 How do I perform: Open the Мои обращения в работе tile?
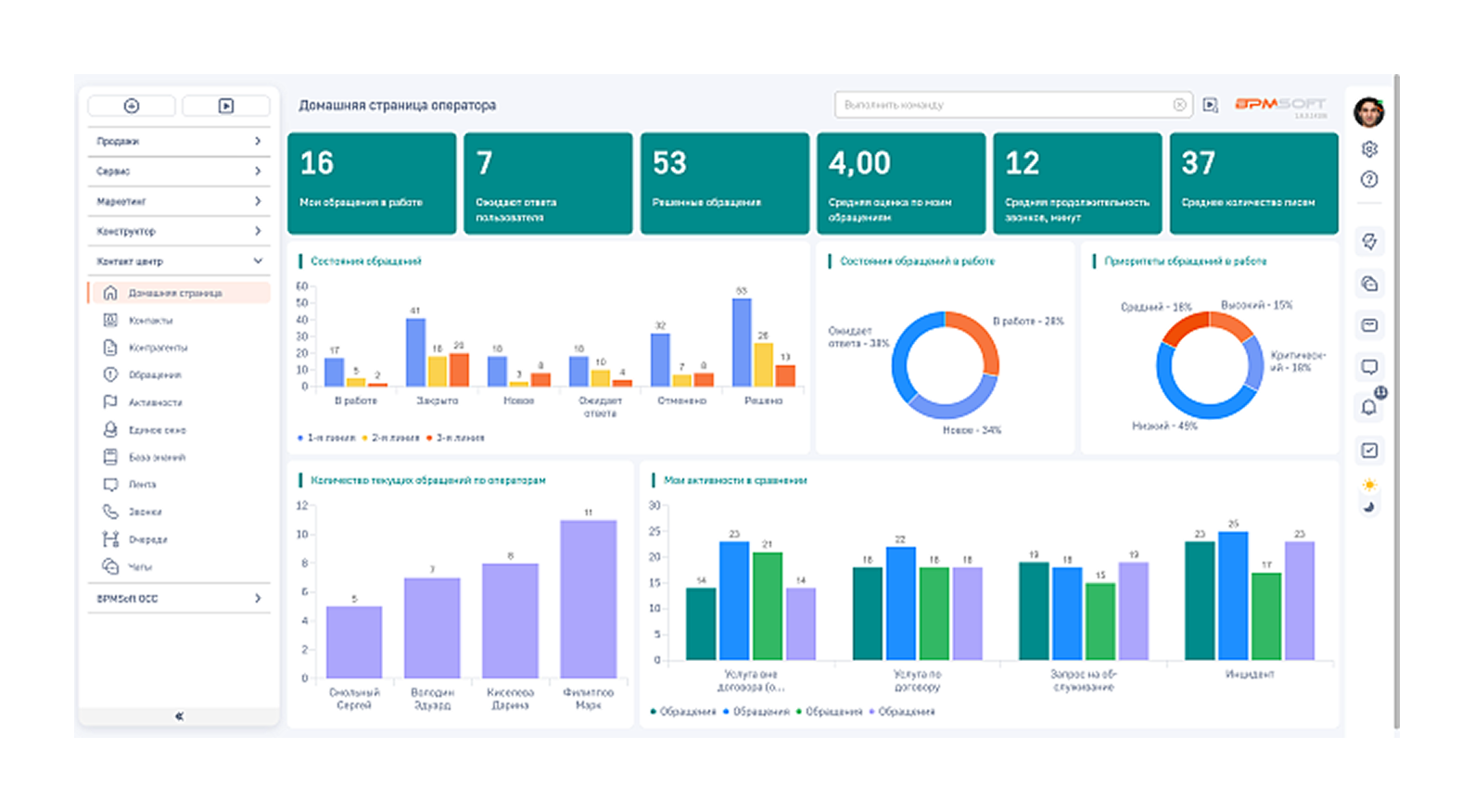pos(372,184)
